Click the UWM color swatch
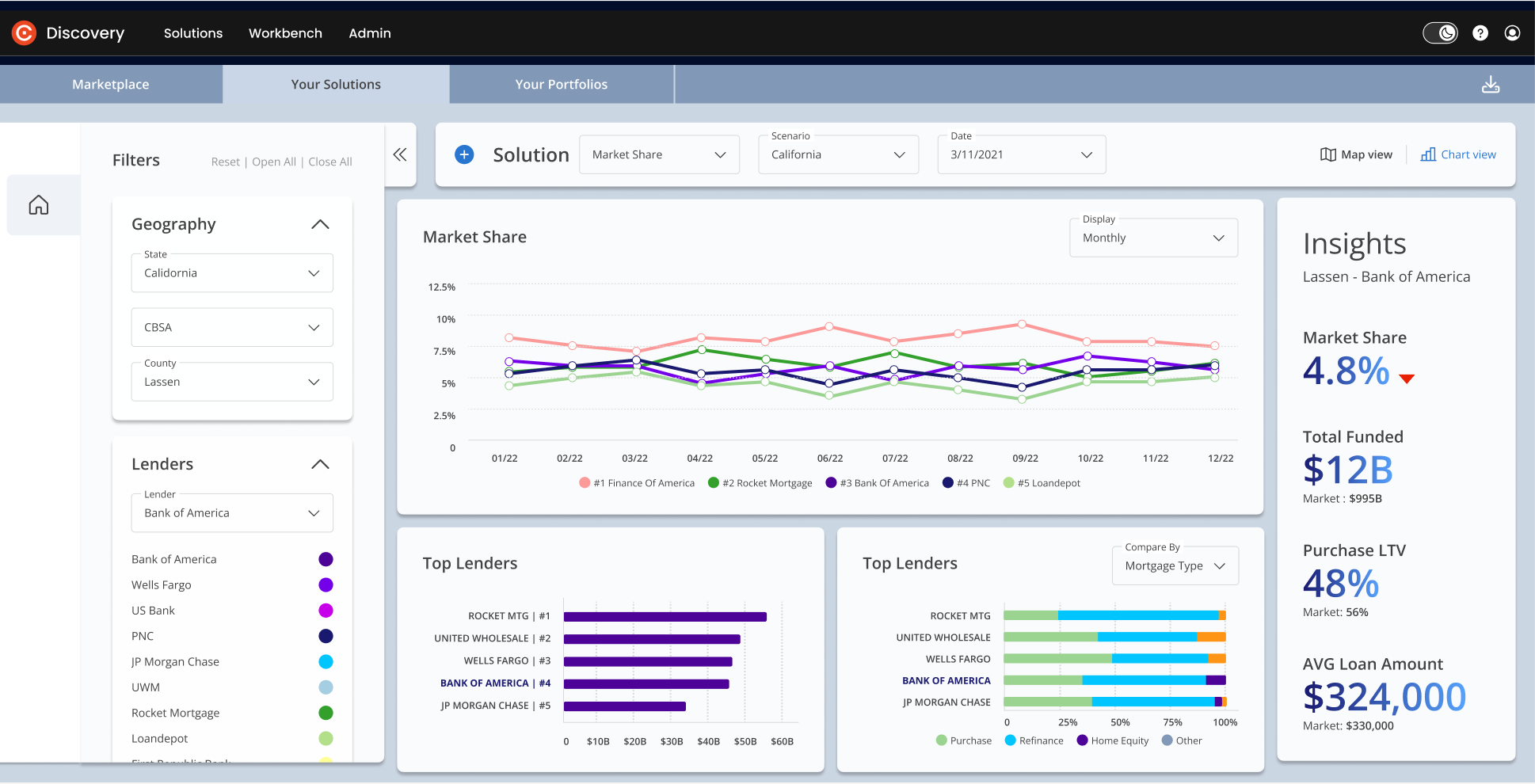This screenshot has height=784, width=1535. pos(326,687)
